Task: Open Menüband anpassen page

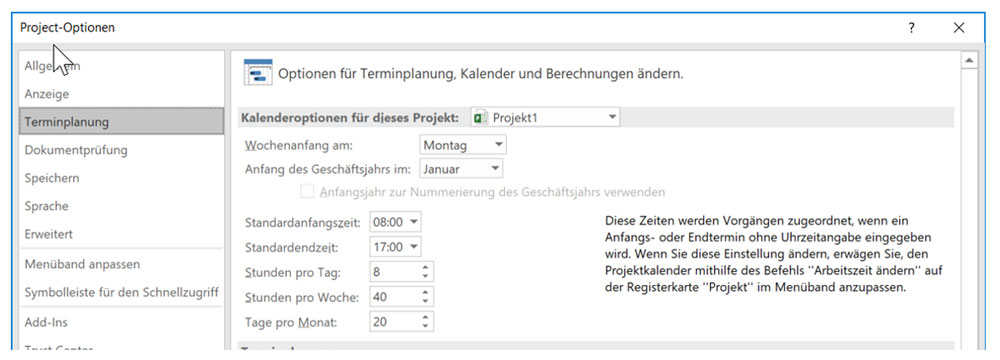Action: pos(121,264)
